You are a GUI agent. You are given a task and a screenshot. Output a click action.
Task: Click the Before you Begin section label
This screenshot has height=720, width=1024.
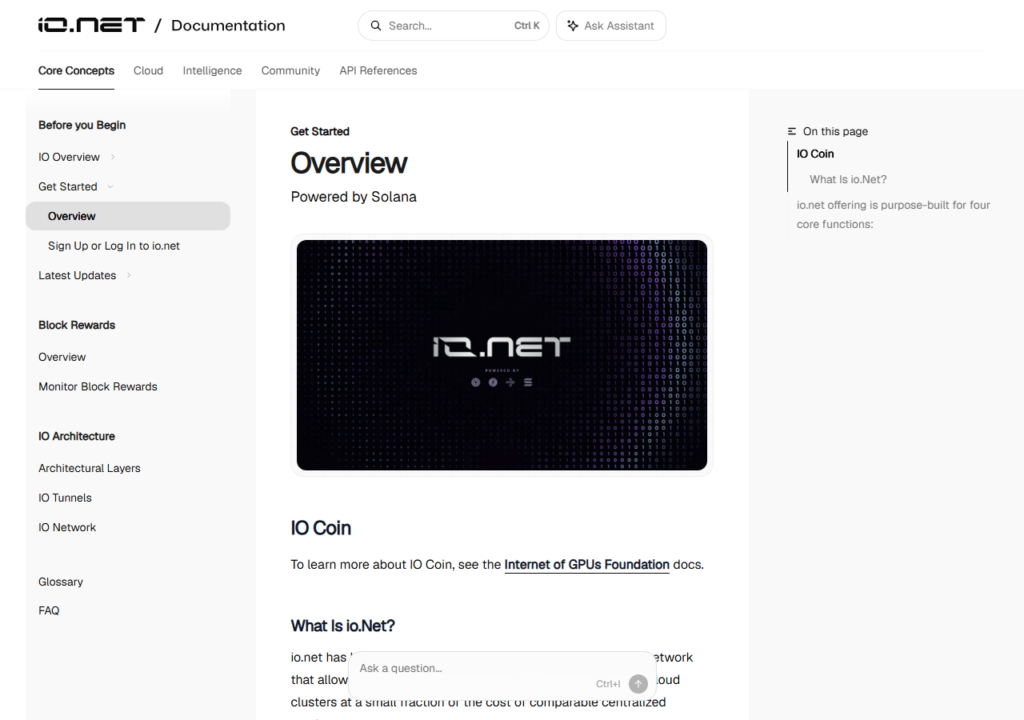pyautogui.click(x=82, y=125)
